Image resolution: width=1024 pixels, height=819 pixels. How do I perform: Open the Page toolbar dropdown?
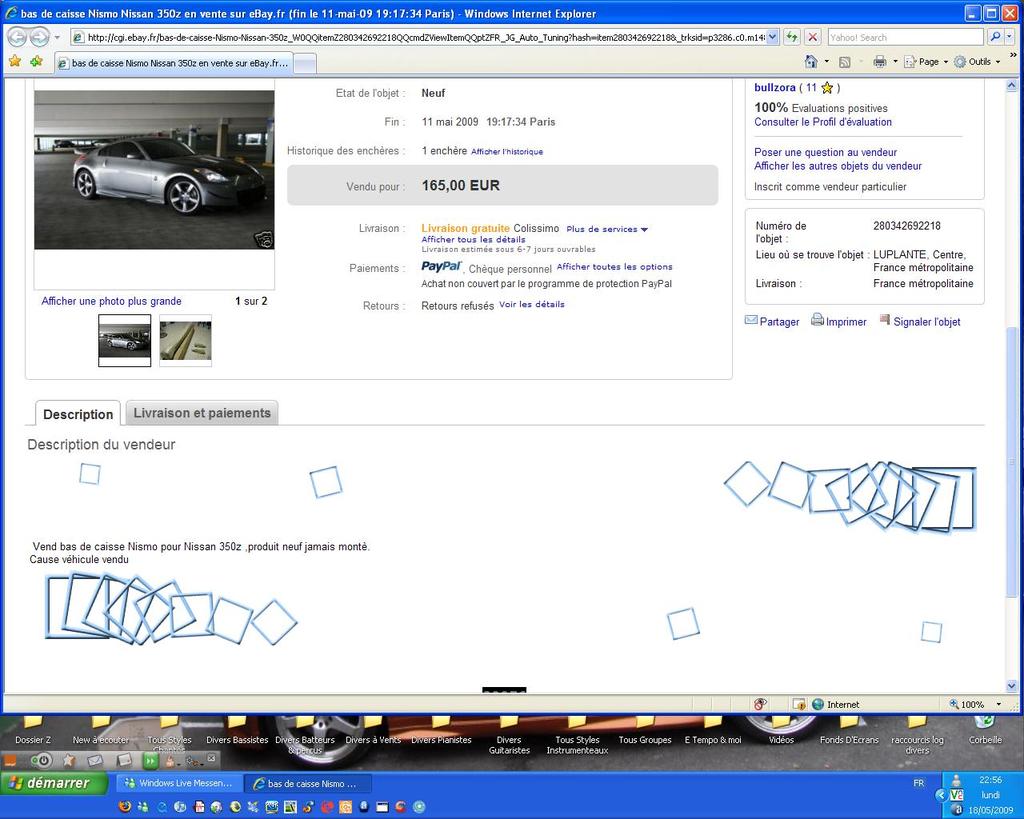point(927,61)
